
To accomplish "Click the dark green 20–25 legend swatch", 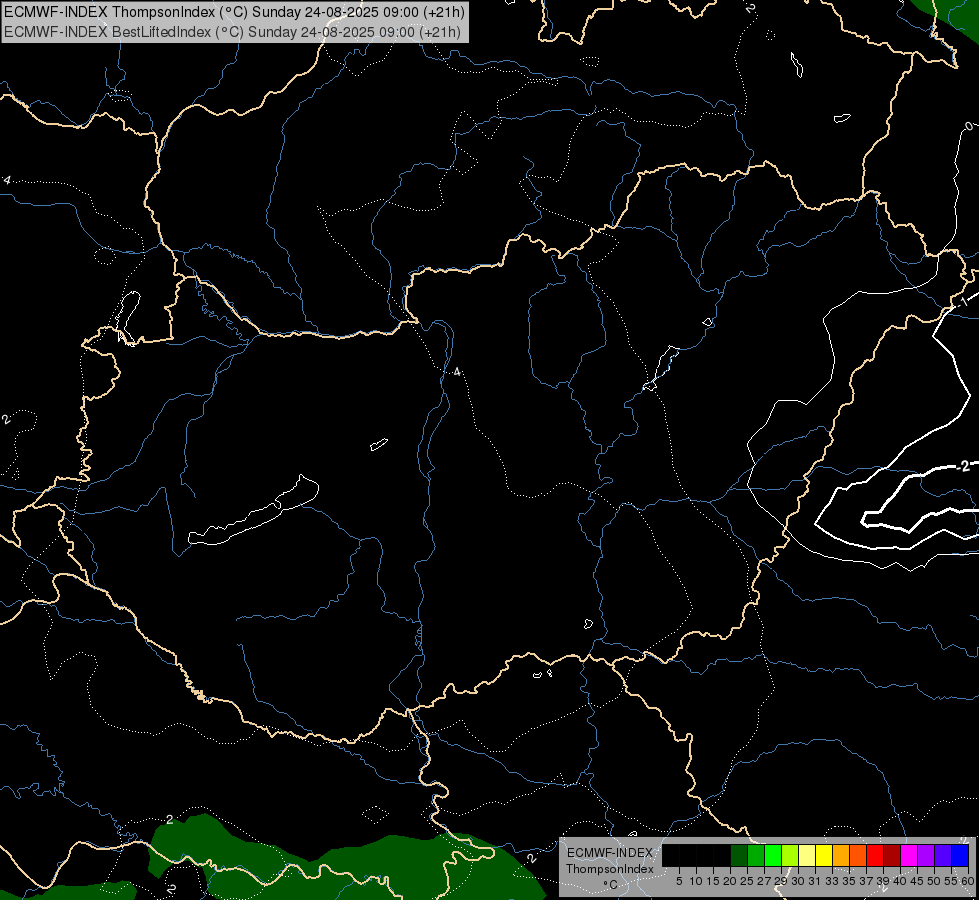I will [x=739, y=855].
